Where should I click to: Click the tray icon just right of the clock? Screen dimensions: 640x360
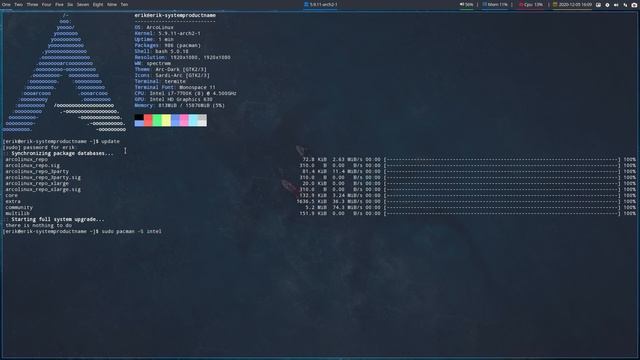tap(598, 5)
